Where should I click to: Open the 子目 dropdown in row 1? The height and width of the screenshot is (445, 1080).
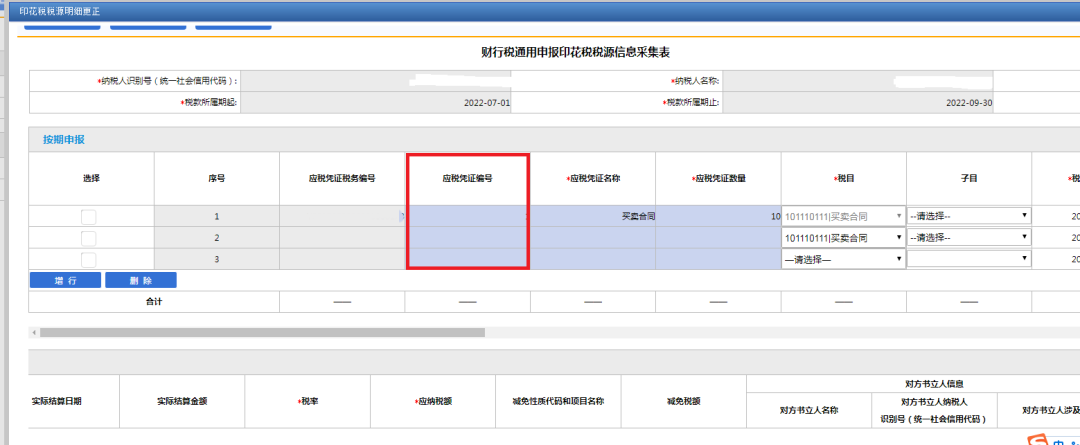click(x=969, y=216)
